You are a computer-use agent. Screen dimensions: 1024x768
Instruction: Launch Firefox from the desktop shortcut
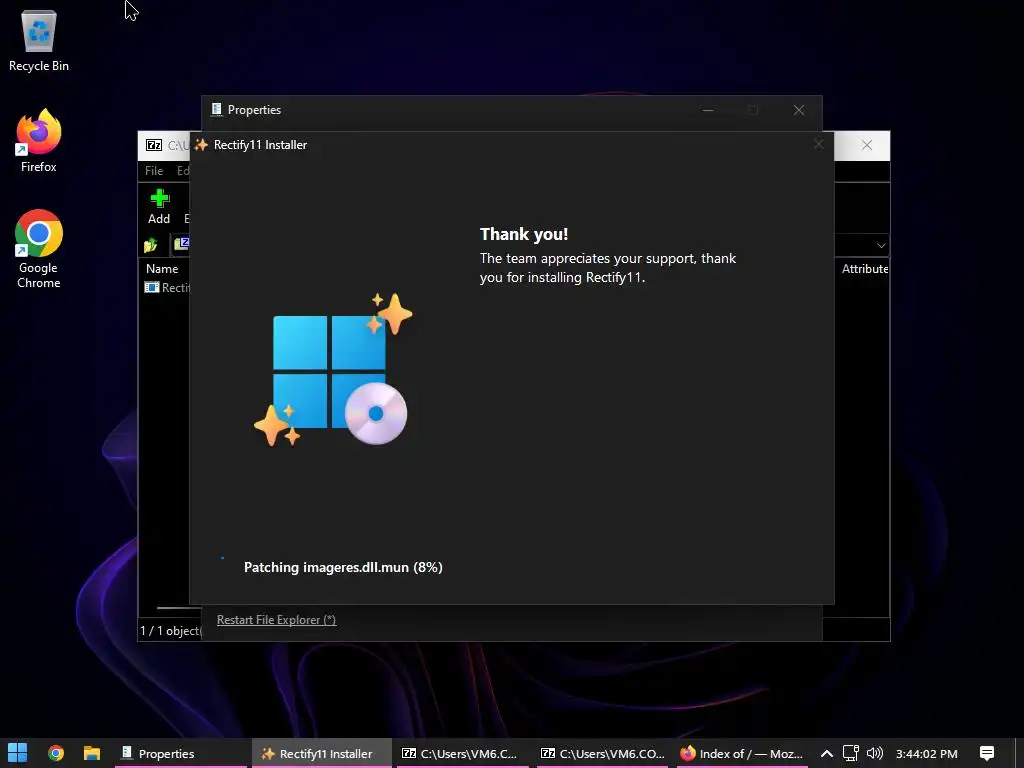(39, 140)
